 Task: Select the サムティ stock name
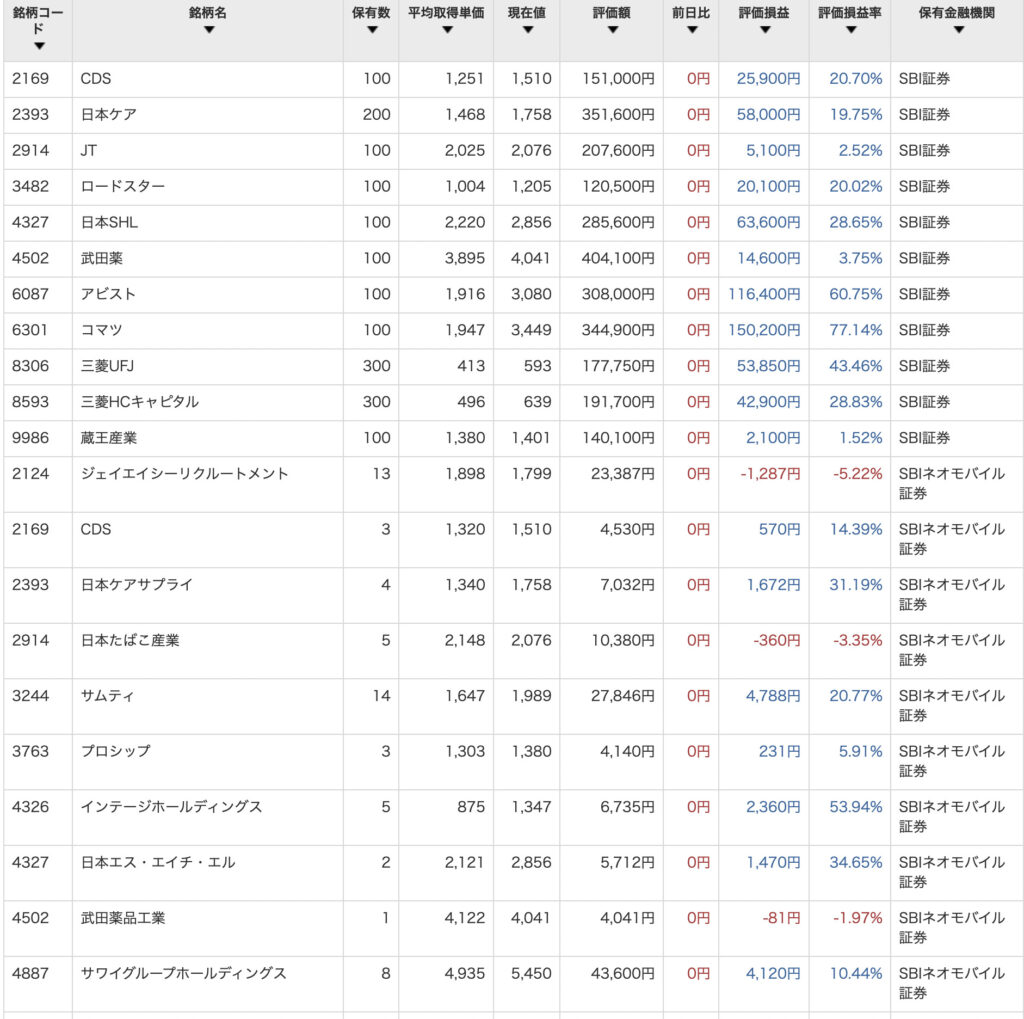(x=107, y=696)
